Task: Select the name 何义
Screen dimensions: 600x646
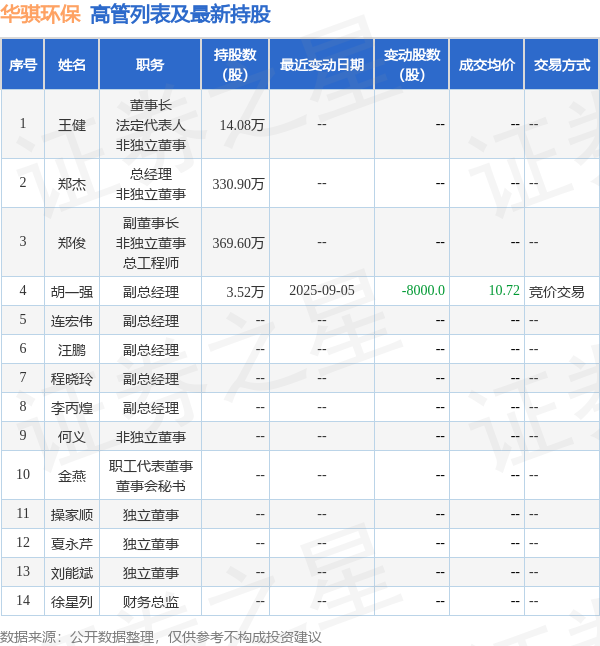Action: click(72, 437)
